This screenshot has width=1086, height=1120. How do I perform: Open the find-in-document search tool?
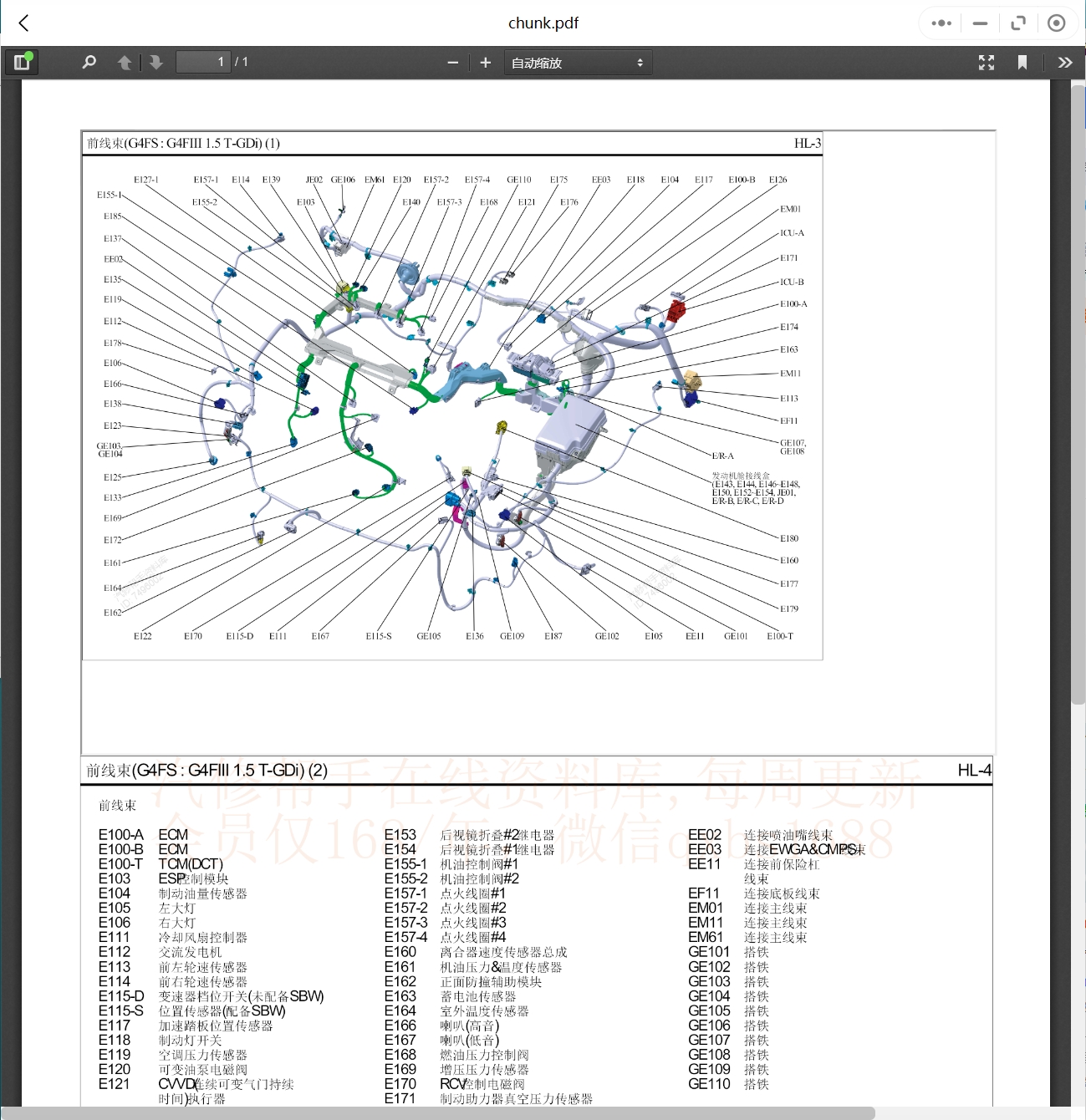[x=89, y=62]
